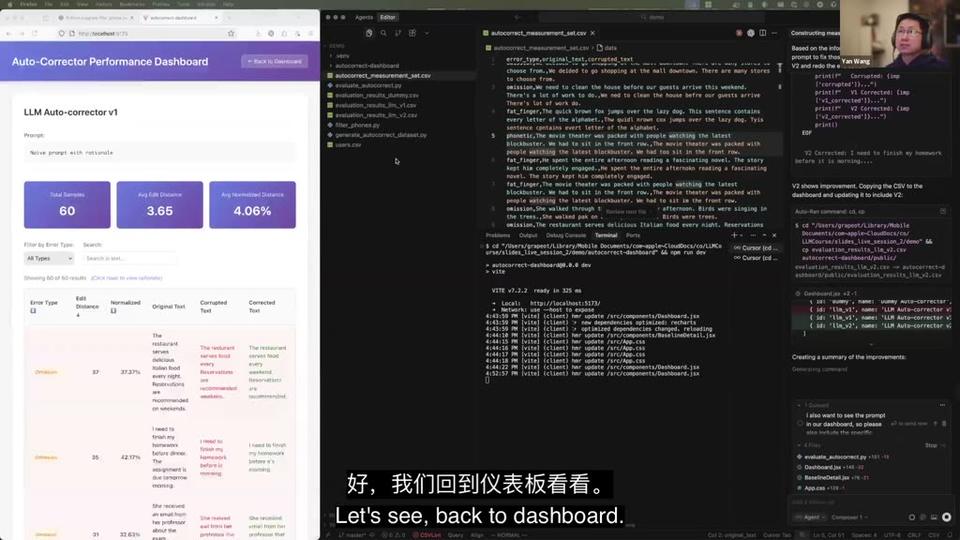960x540 pixels.
Task: Close the terminal panel
Action: point(774,235)
